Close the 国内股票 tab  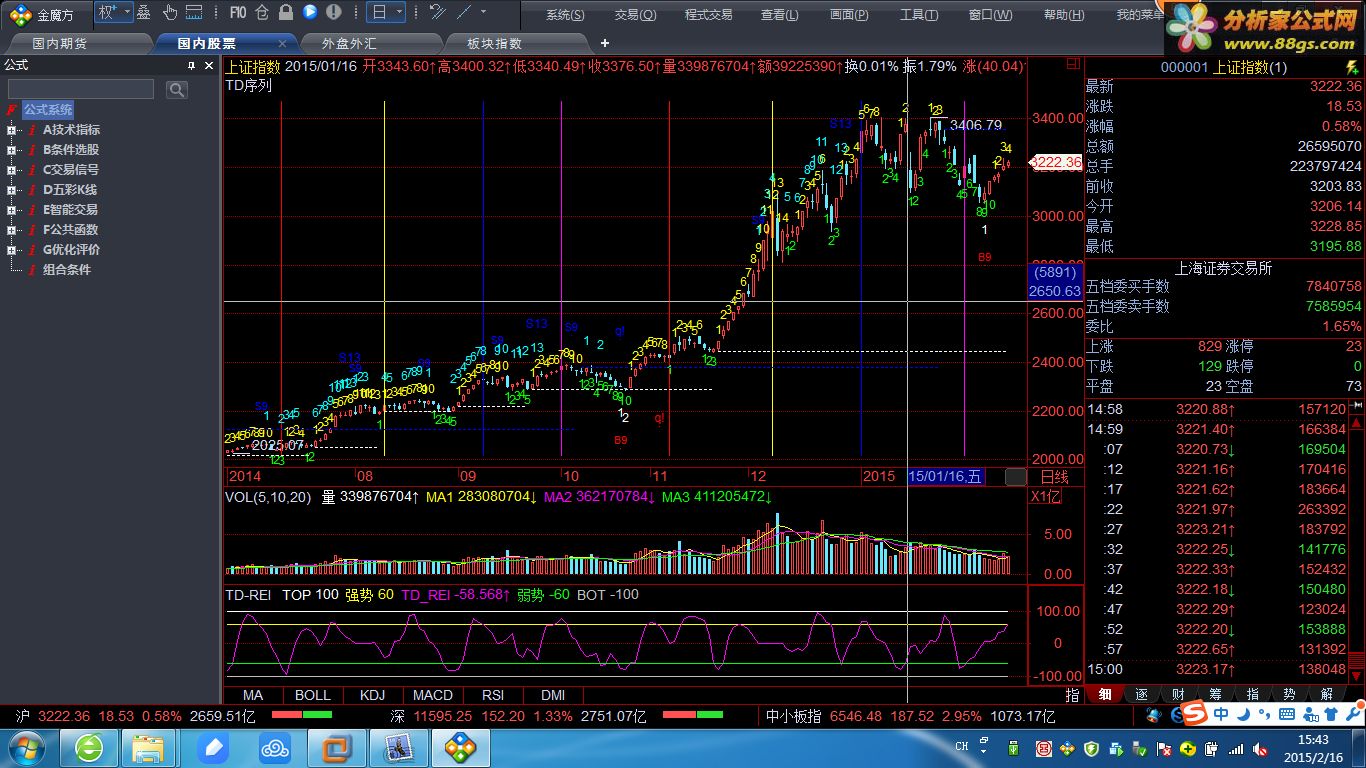point(282,44)
